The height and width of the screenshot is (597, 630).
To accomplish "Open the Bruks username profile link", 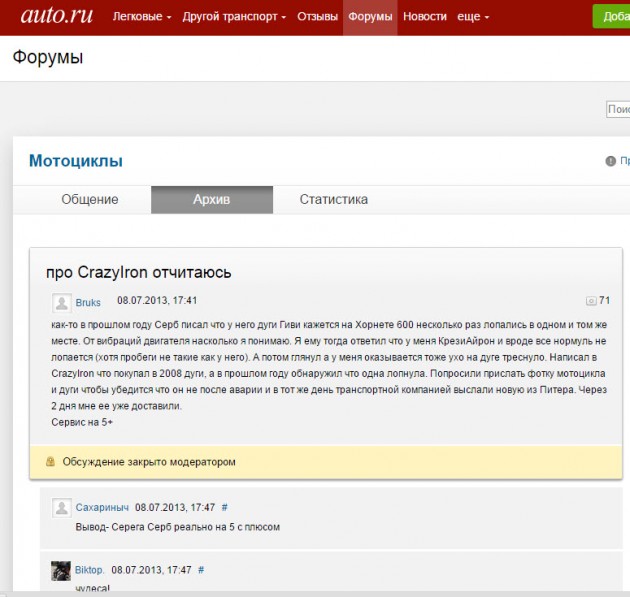I will point(88,302).
